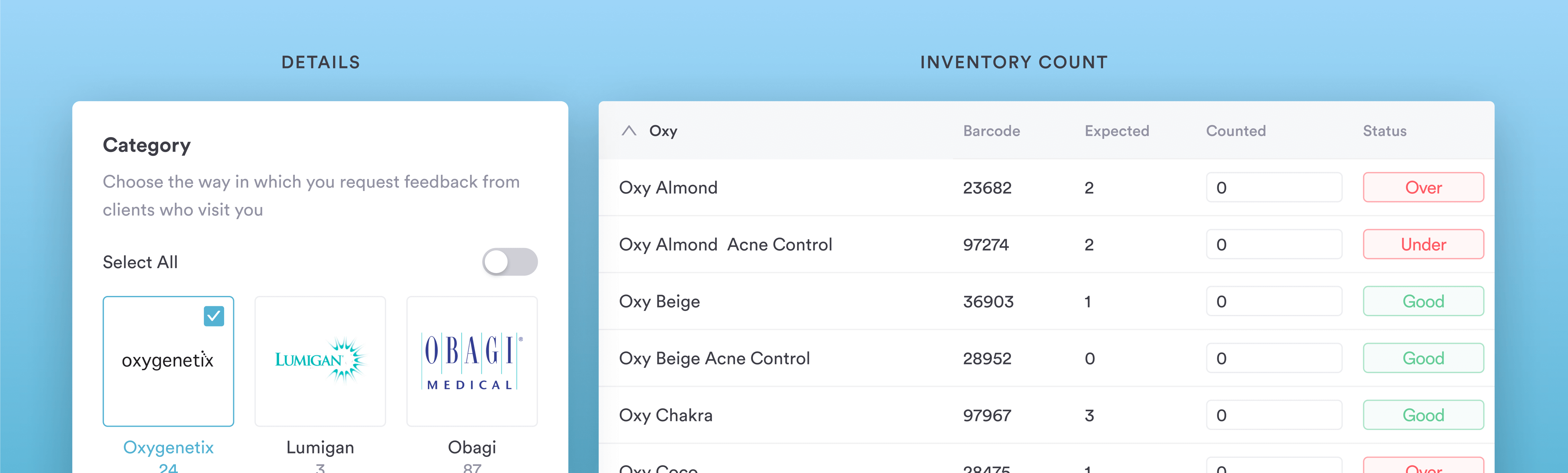Click the Good status for Oxy Chakra
Image resolution: width=1568 pixels, height=473 pixels.
[x=1423, y=415]
